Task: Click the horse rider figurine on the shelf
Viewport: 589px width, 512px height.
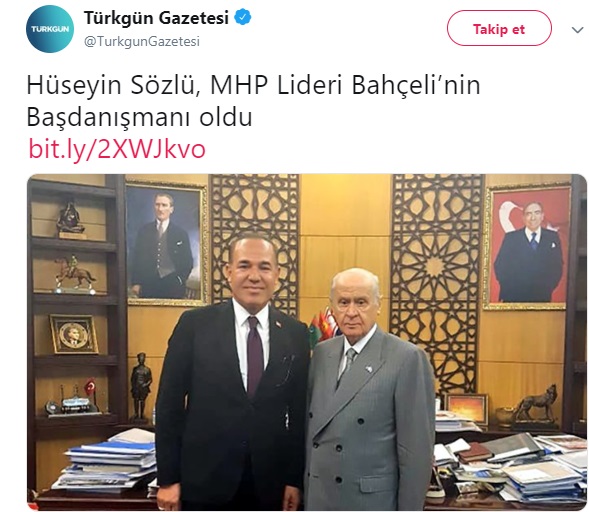Action: coord(74,275)
